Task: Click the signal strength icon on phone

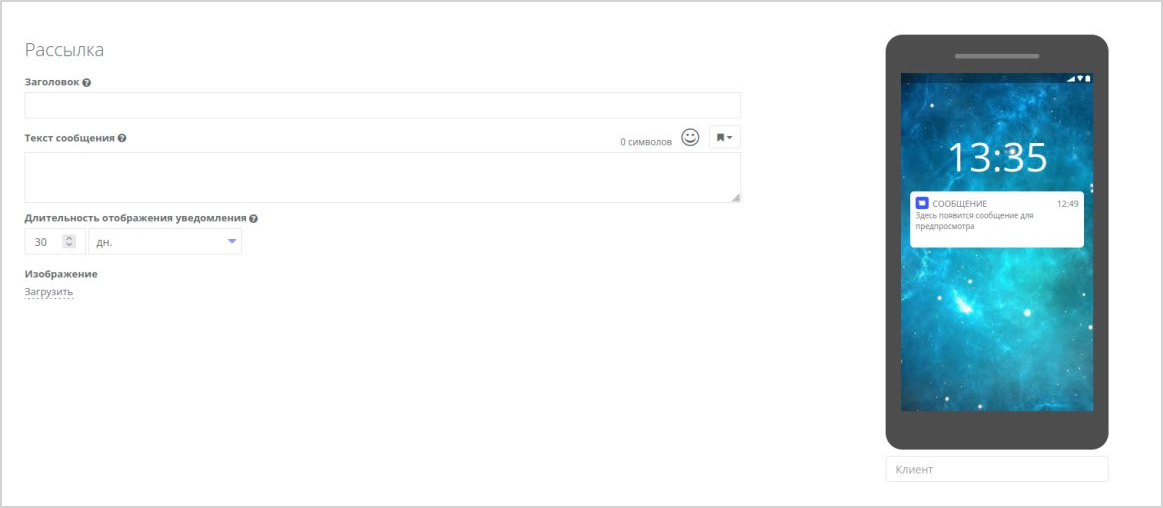Action: [x=1071, y=79]
